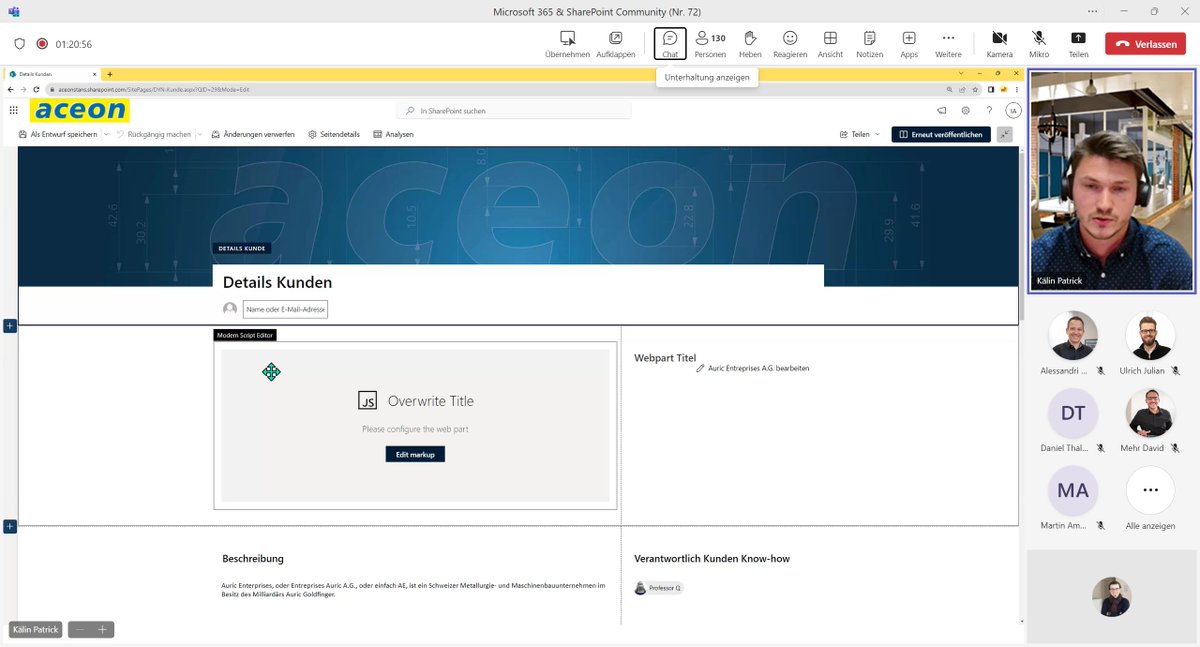Click the aceon logo
Screen dimensions: 1200x647
coord(79,110)
